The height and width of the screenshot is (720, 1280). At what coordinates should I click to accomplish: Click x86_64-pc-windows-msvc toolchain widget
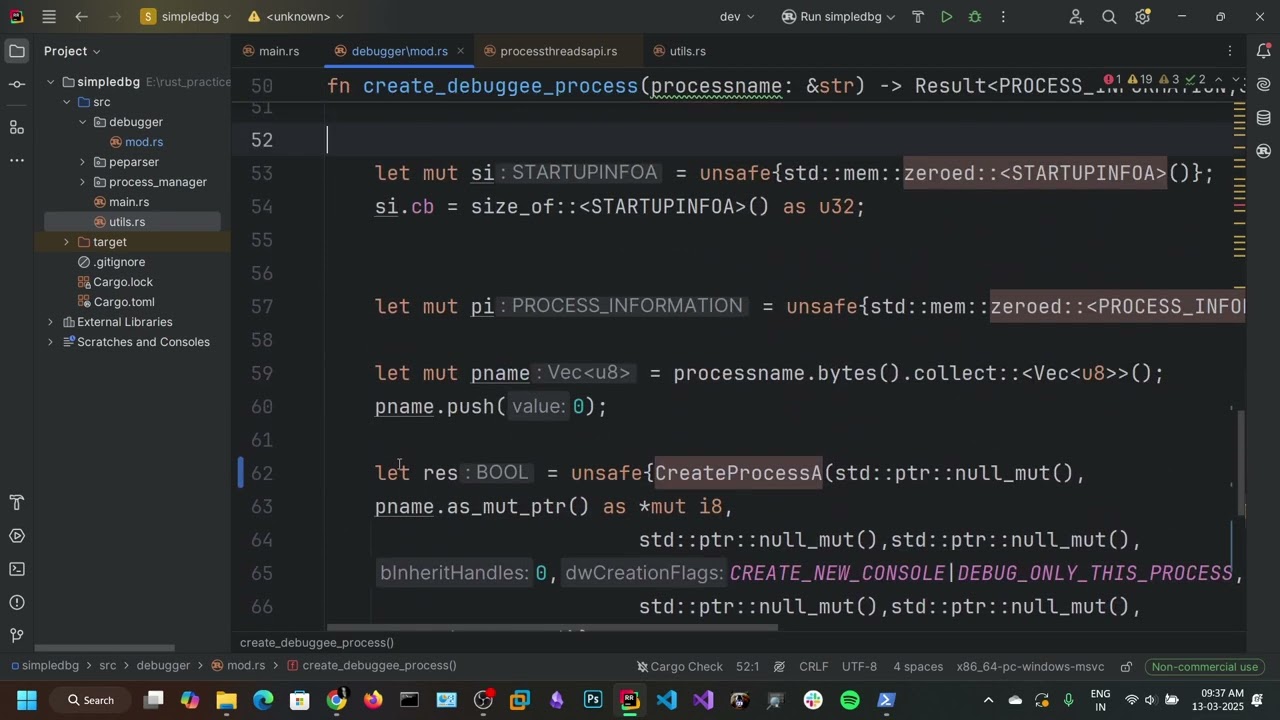coord(1030,667)
